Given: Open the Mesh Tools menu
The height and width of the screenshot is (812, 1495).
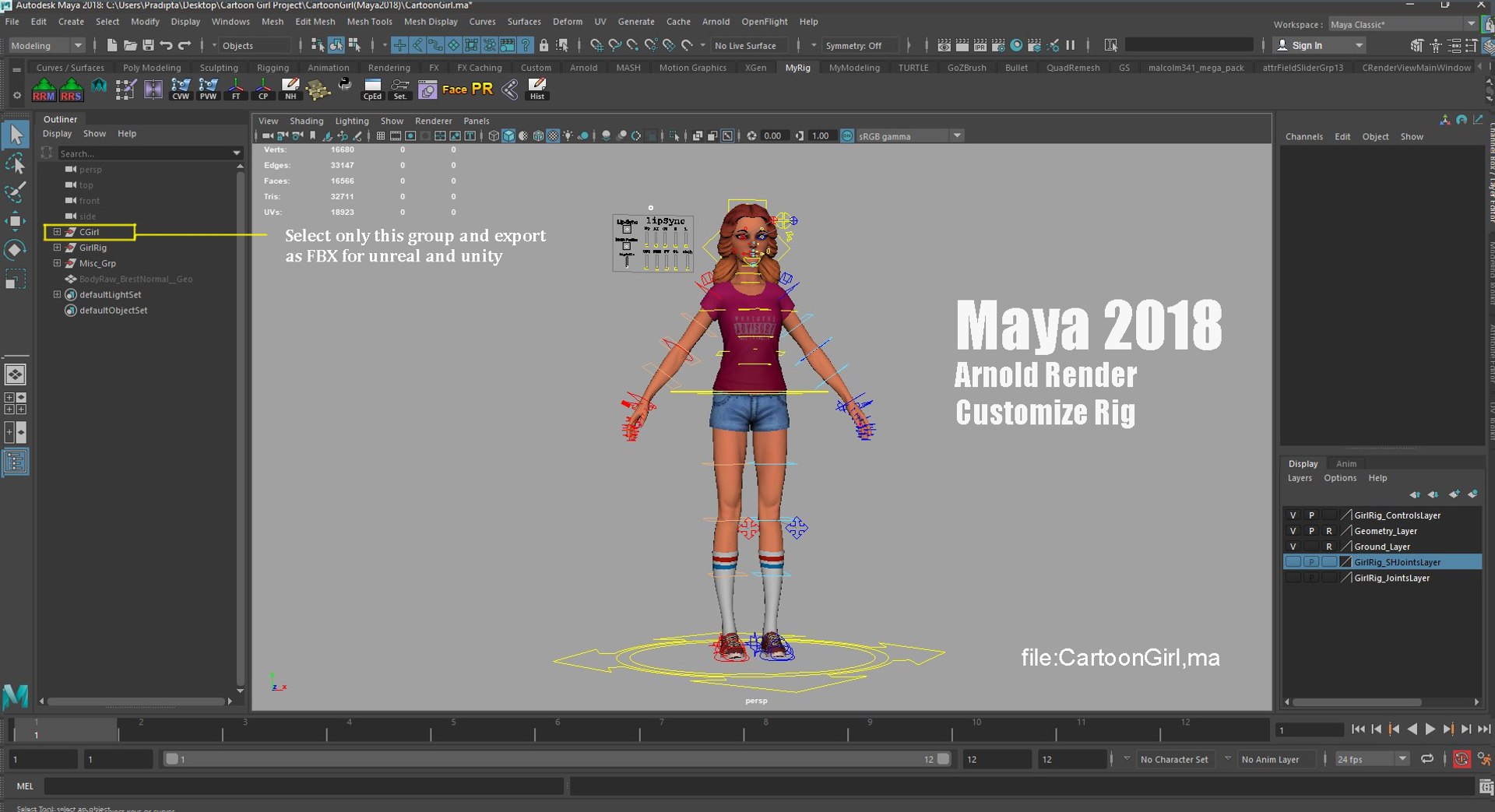Looking at the screenshot, I should (x=369, y=22).
